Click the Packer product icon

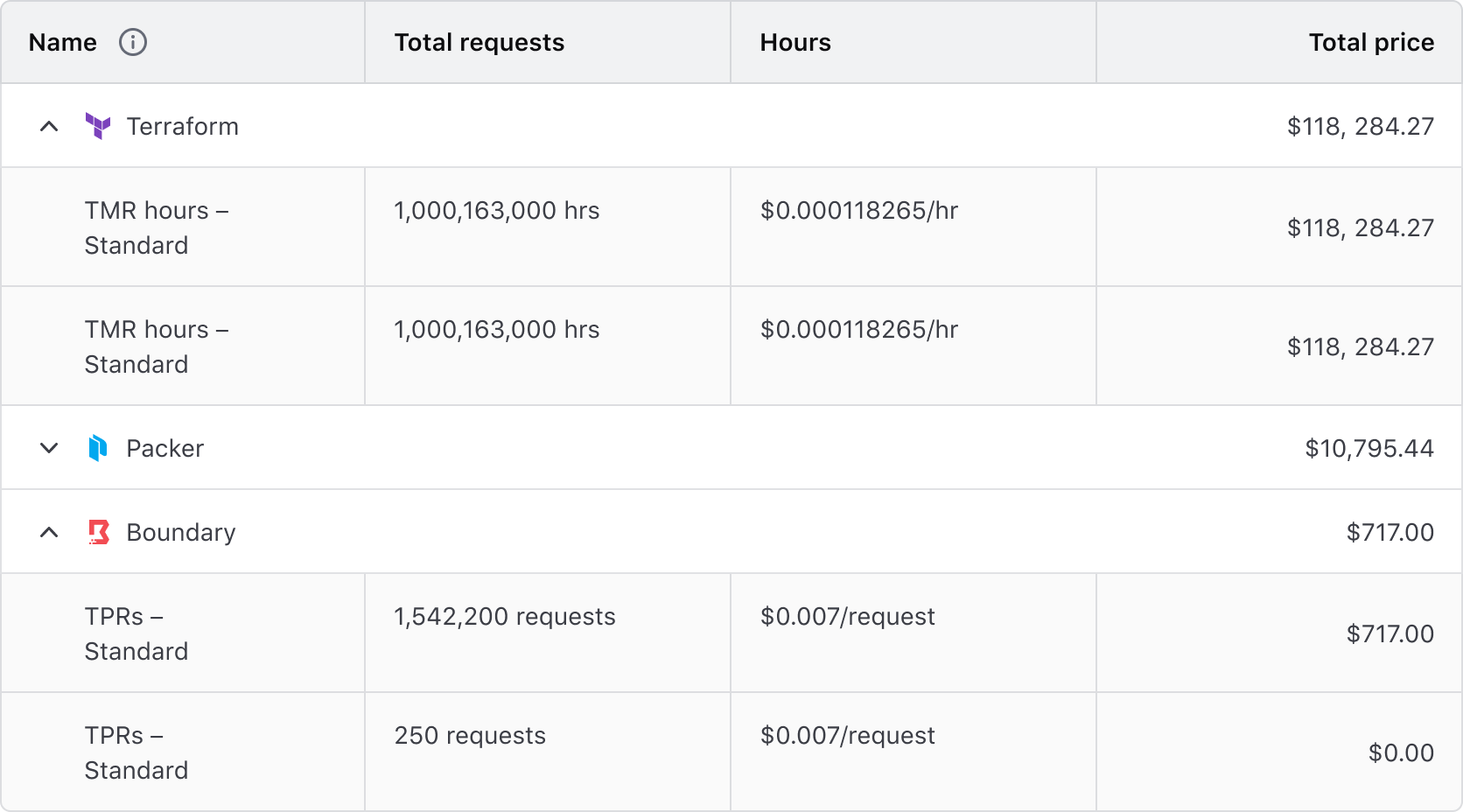click(99, 447)
